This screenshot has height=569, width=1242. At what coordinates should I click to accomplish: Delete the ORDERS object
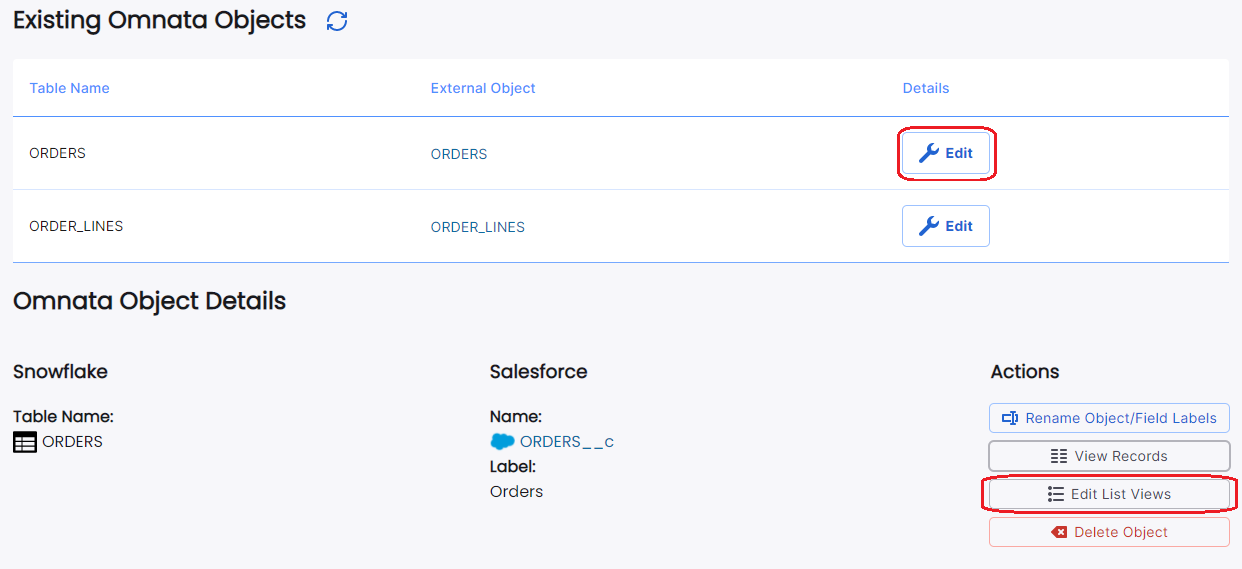(x=1109, y=532)
